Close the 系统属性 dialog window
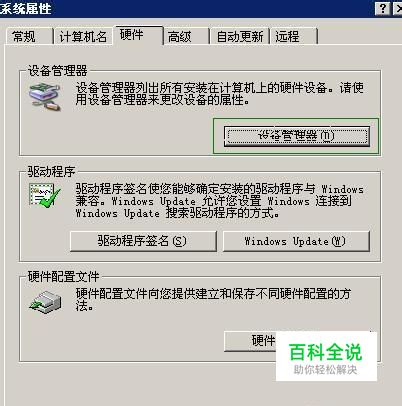The width and height of the screenshot is (402, 406). tap(398, 8)
